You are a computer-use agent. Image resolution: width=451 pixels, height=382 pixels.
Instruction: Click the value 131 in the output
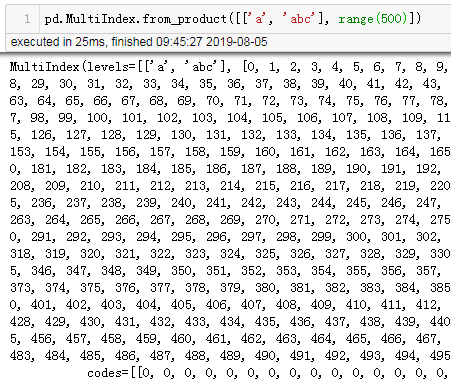pyautogui.click(x=216, y=135)
